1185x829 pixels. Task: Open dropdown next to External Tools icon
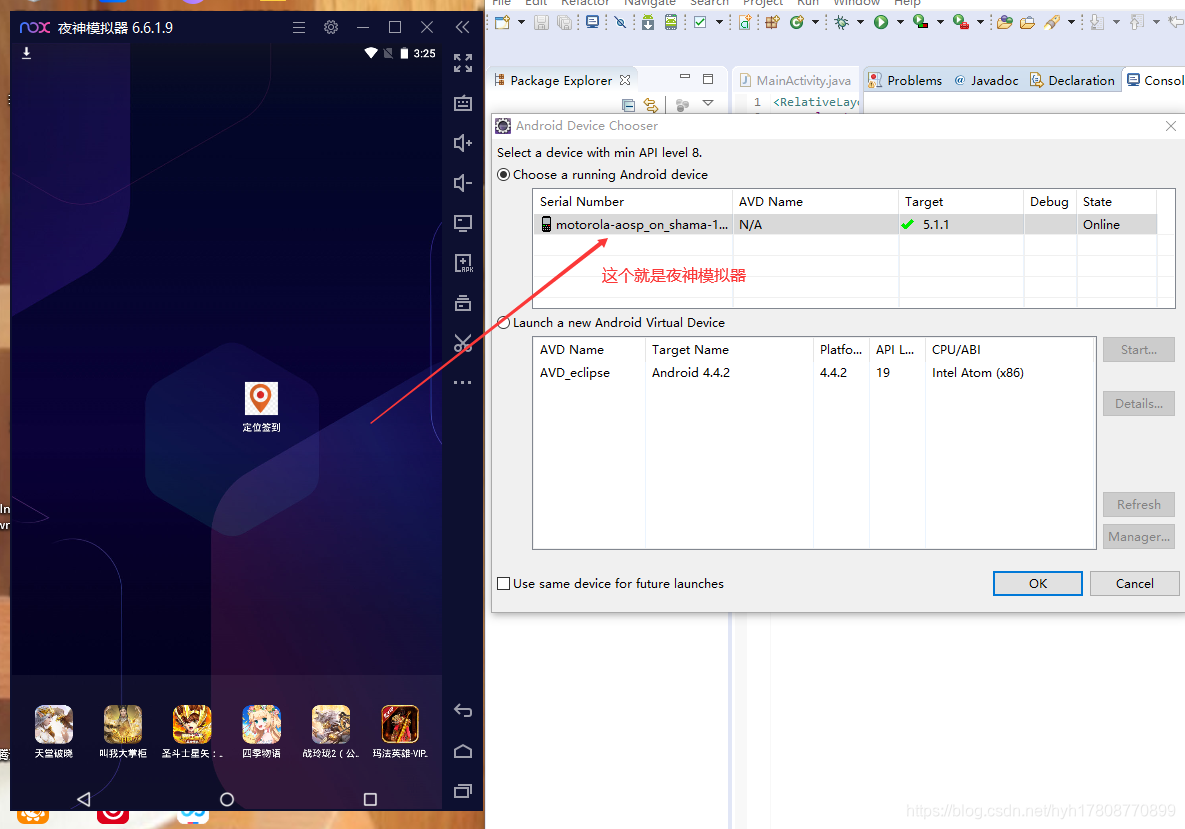[x=980, y=22]
